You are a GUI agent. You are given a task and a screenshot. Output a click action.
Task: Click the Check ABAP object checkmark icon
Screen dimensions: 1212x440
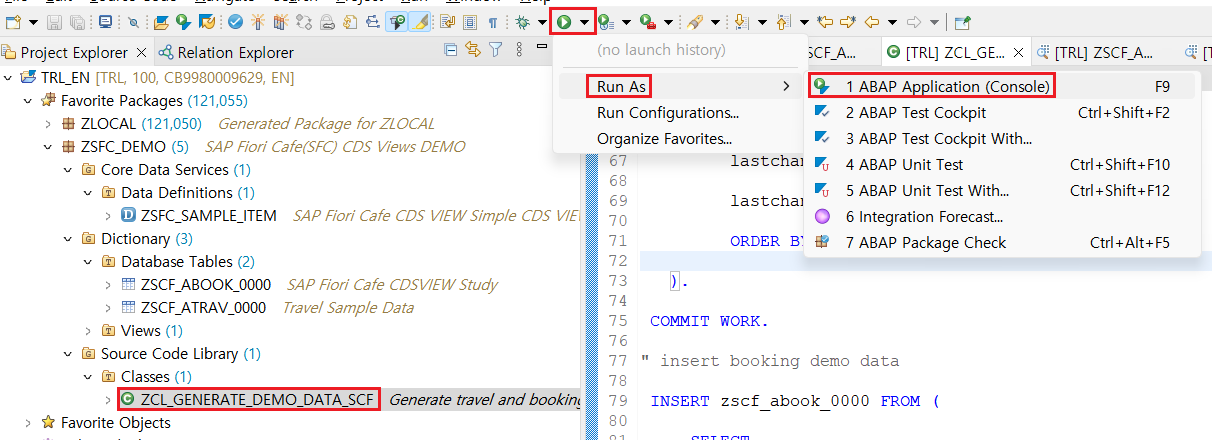click(x=235, y=22)
